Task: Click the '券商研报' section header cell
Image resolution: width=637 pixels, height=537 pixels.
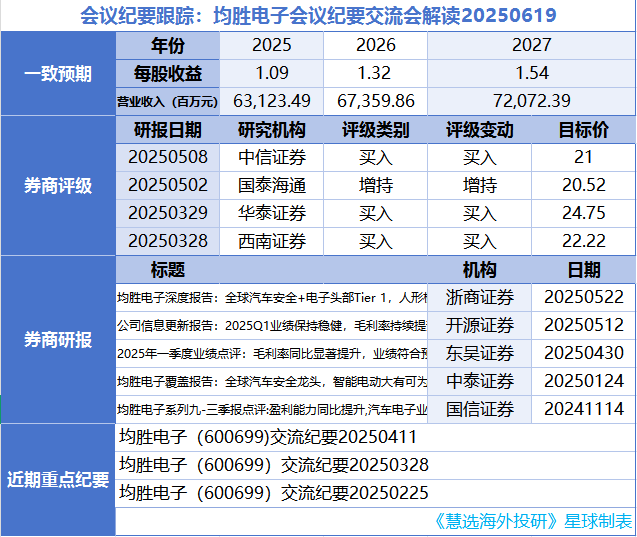Action: 58,340
